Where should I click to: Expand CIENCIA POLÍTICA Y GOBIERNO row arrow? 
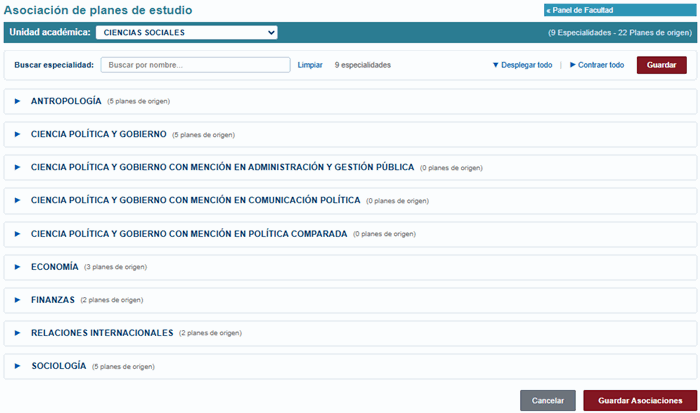coord(17,134)
